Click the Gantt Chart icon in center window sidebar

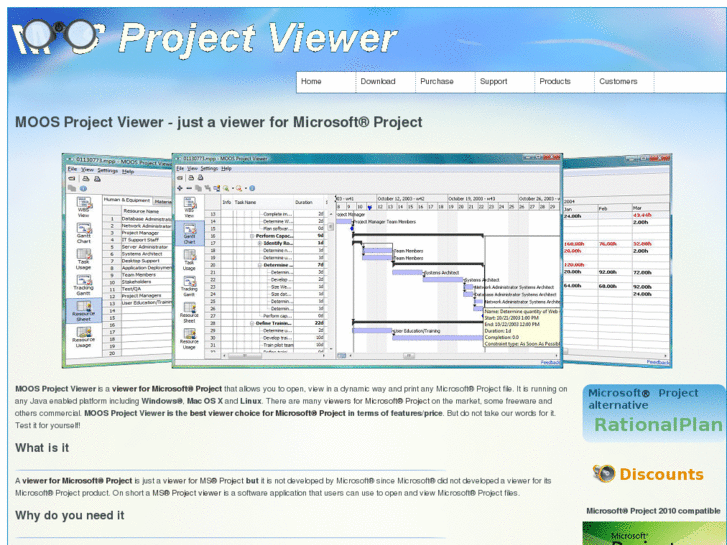click(x=189, y=233)
